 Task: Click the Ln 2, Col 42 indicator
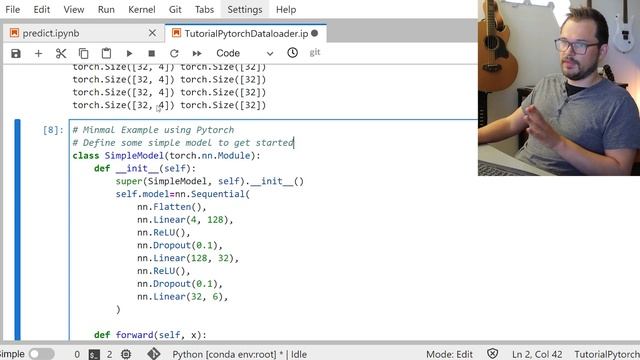pos(537,354)
